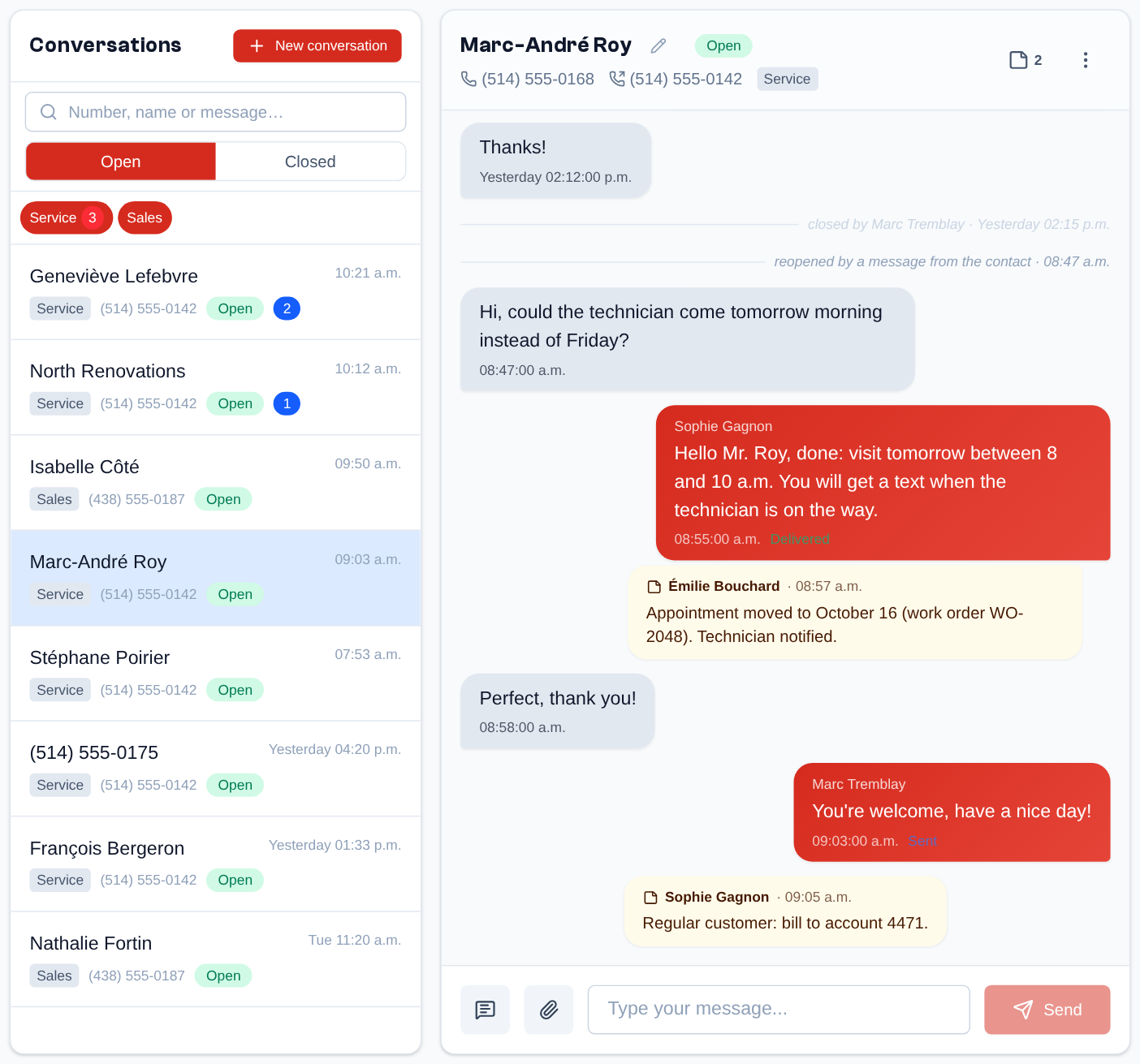
Task: Start a New conversation
Action: [x=317, y=46]
